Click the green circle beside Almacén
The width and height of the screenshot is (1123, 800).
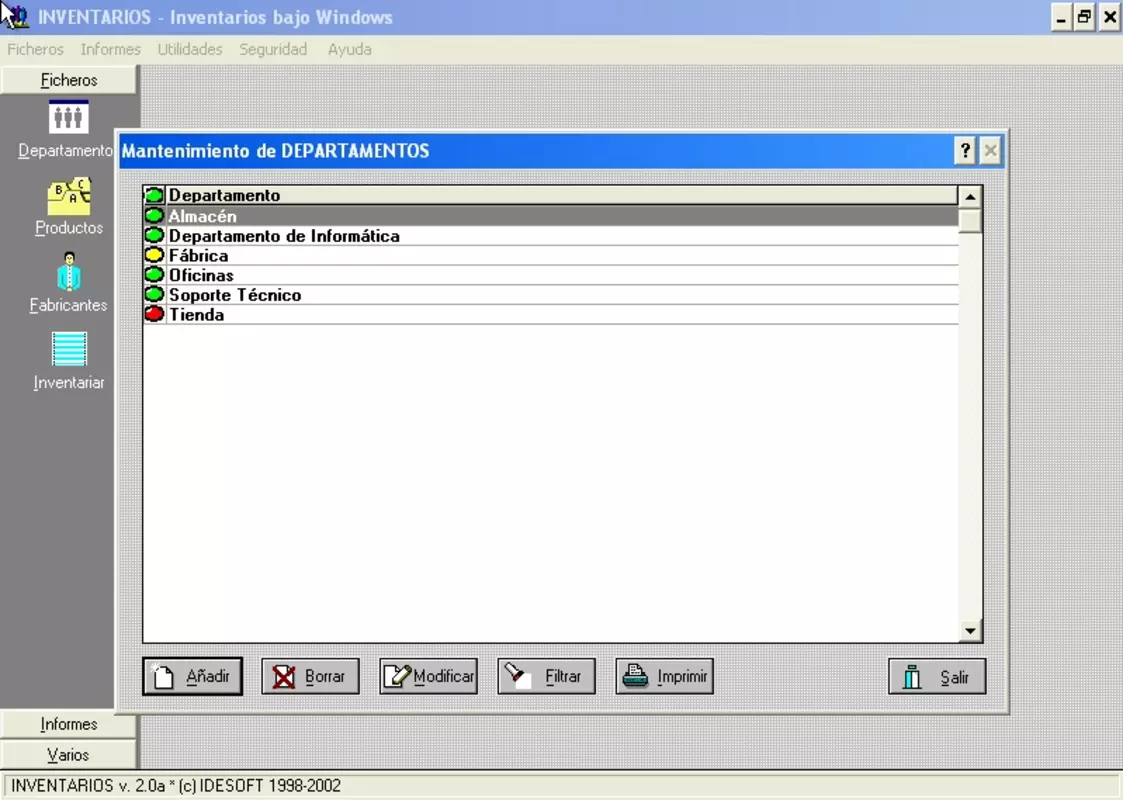click(x=154, y=216)
